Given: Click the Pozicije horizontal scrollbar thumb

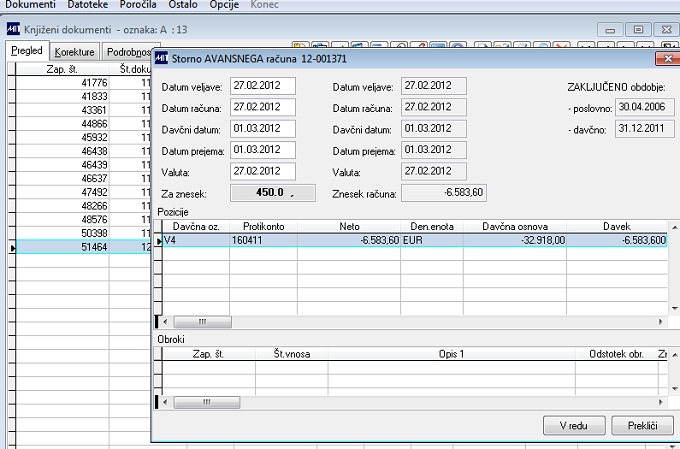Looking at the screenshot, I should tap(203, 322).
